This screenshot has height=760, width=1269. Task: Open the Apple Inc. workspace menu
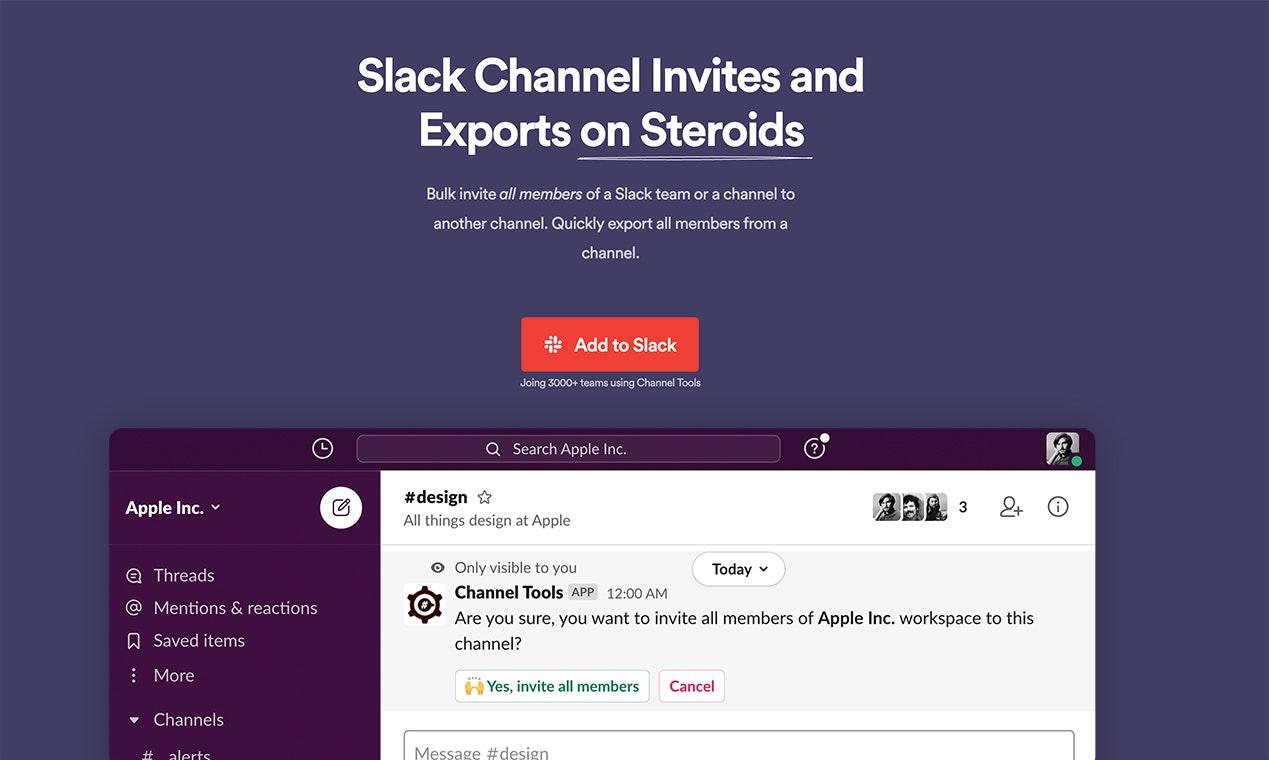point(173,508)
